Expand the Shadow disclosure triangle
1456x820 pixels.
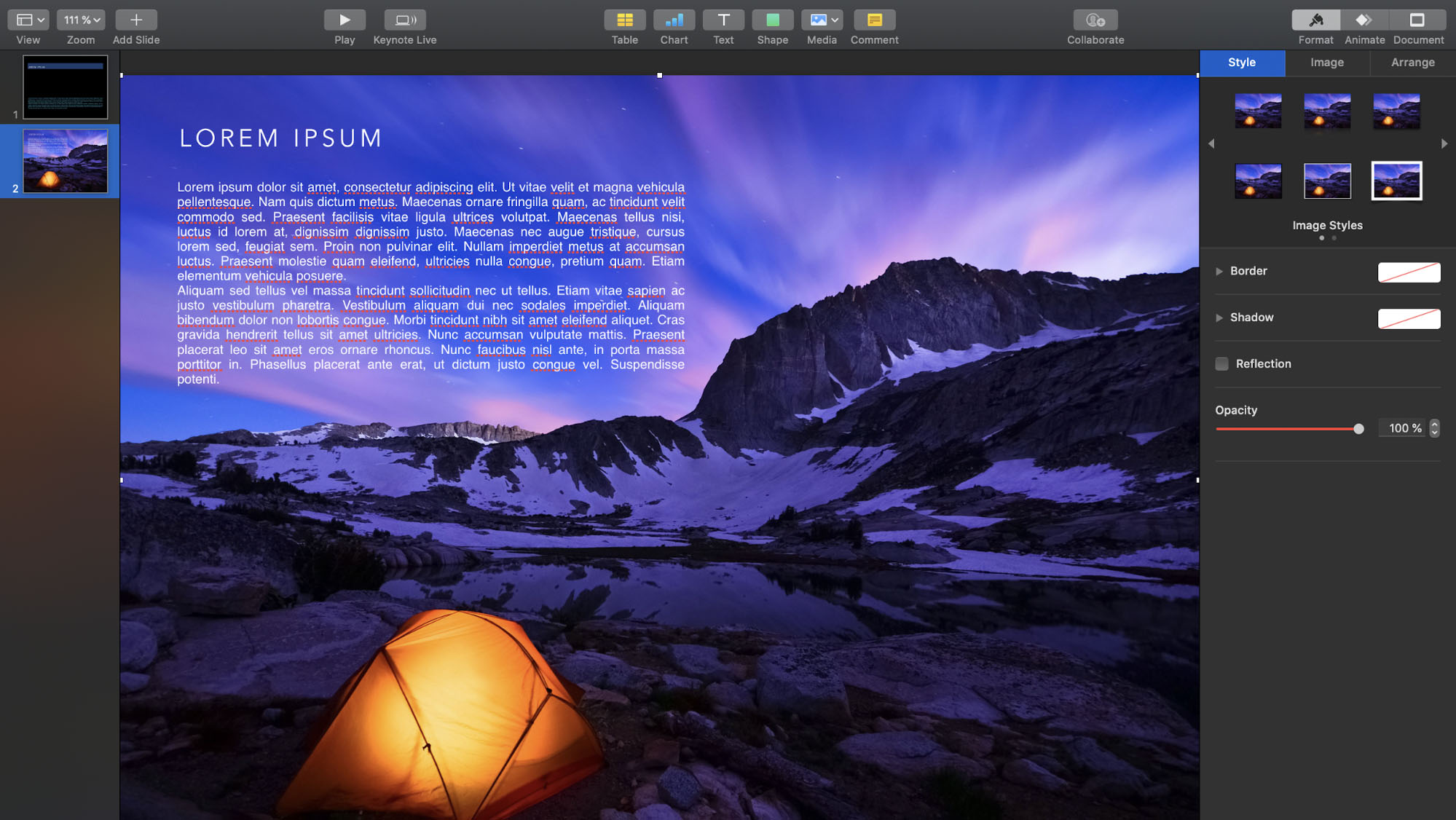tap(1219, 318)
